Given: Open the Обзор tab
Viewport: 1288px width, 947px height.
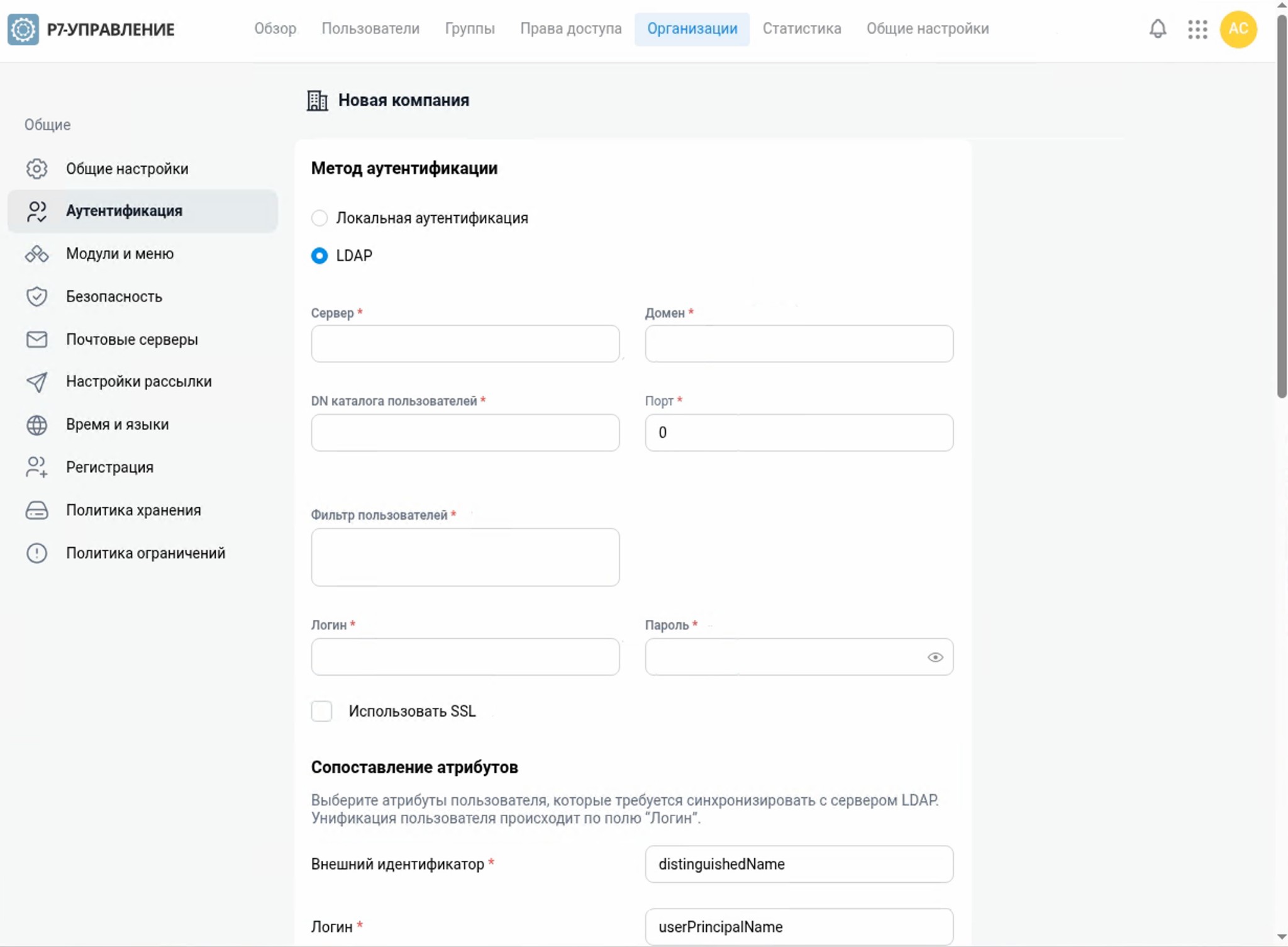Looking at the screenshot, I should [275, 29].
